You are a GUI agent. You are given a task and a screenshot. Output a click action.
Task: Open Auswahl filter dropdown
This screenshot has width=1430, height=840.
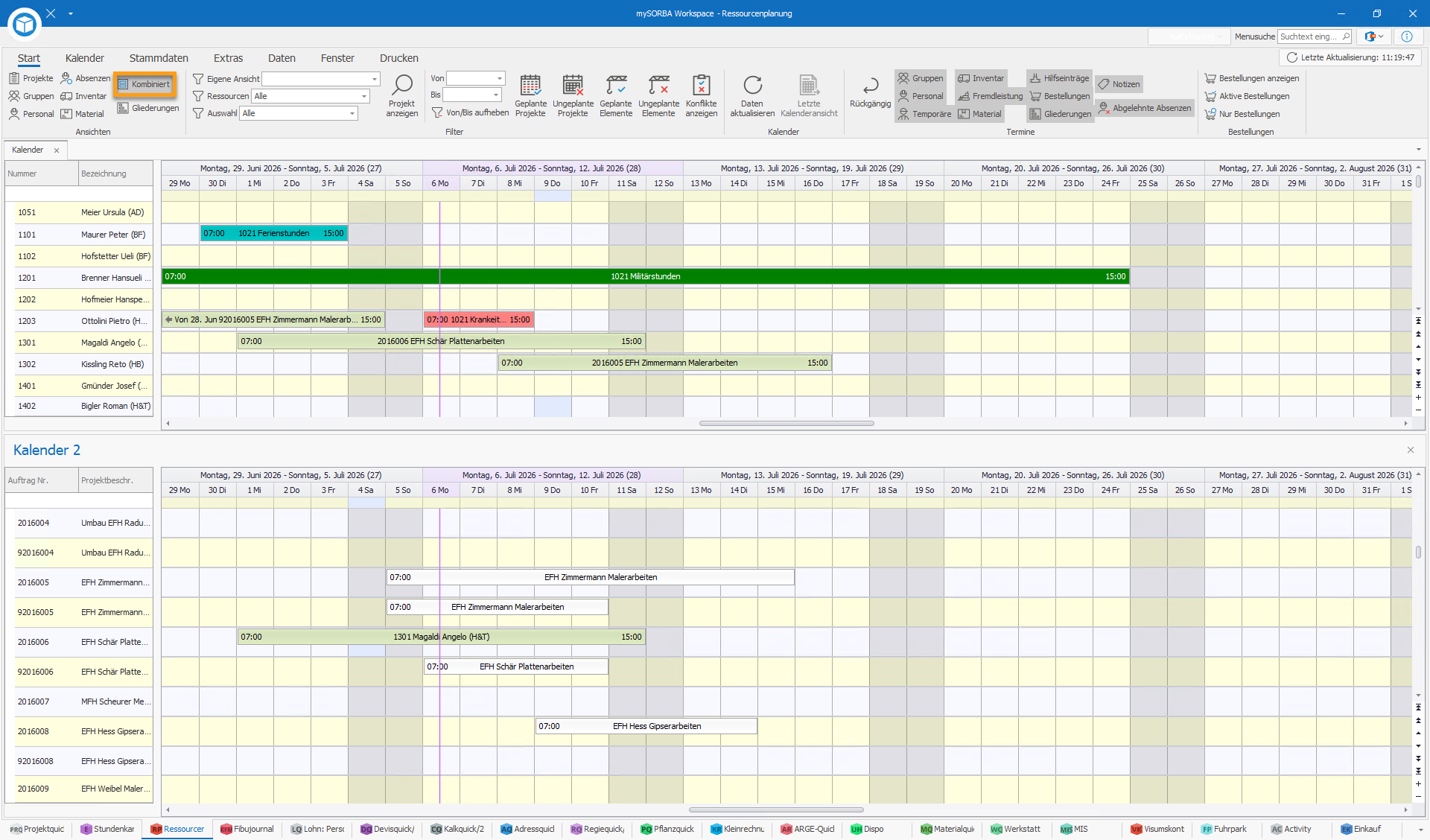click(352, 113)
